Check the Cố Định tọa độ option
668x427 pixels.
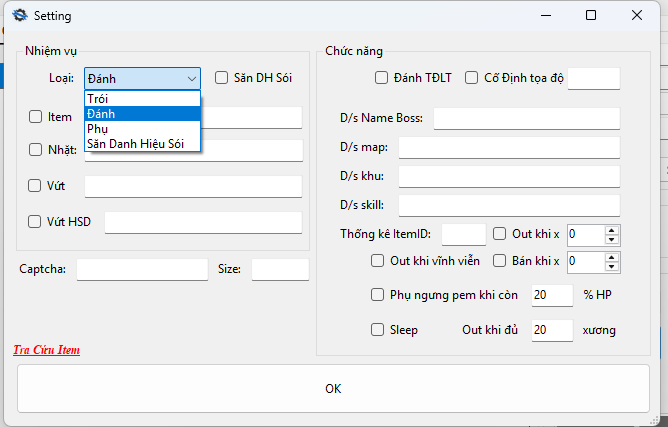pos(472,78)
